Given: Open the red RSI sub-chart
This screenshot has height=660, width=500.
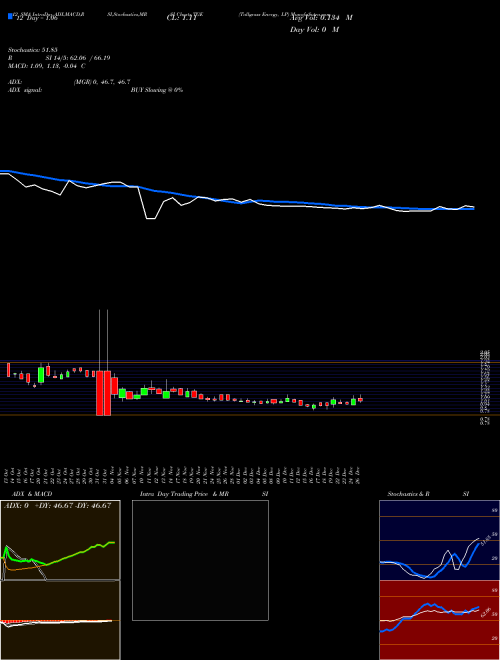Looking at the screenshot, I should [439, 620].
